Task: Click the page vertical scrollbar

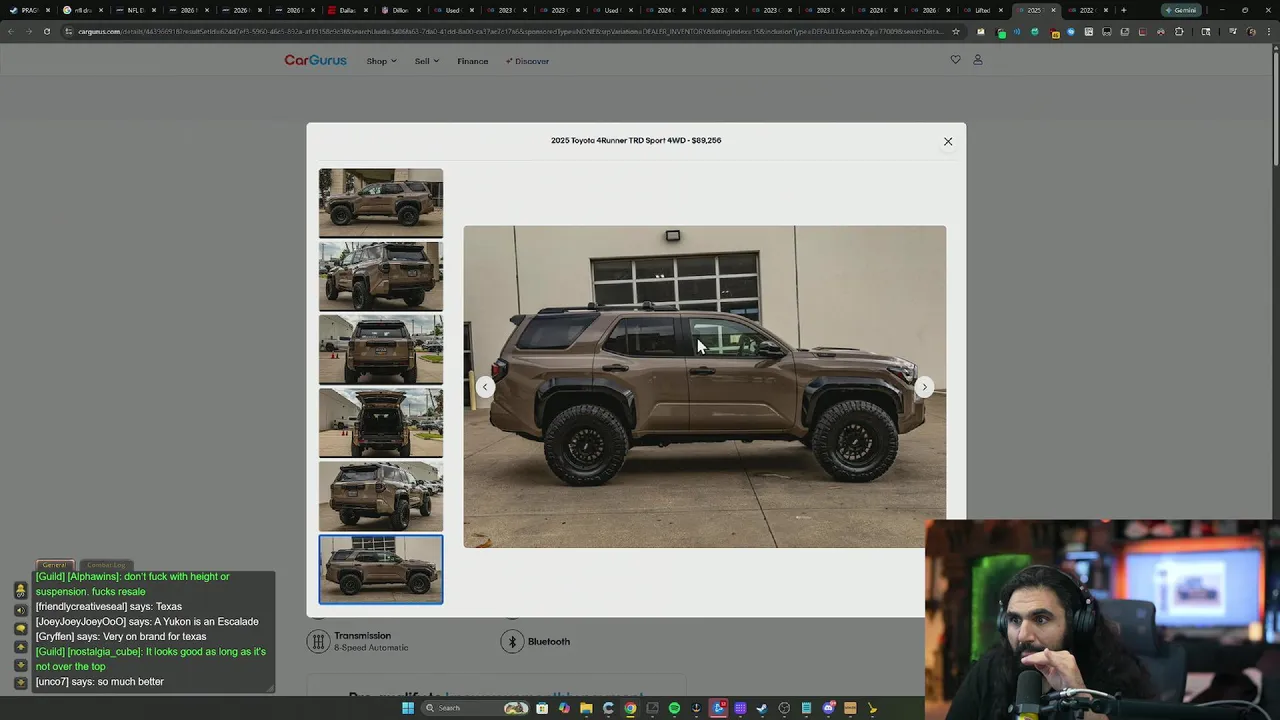Action: (x=1275, y=110)
